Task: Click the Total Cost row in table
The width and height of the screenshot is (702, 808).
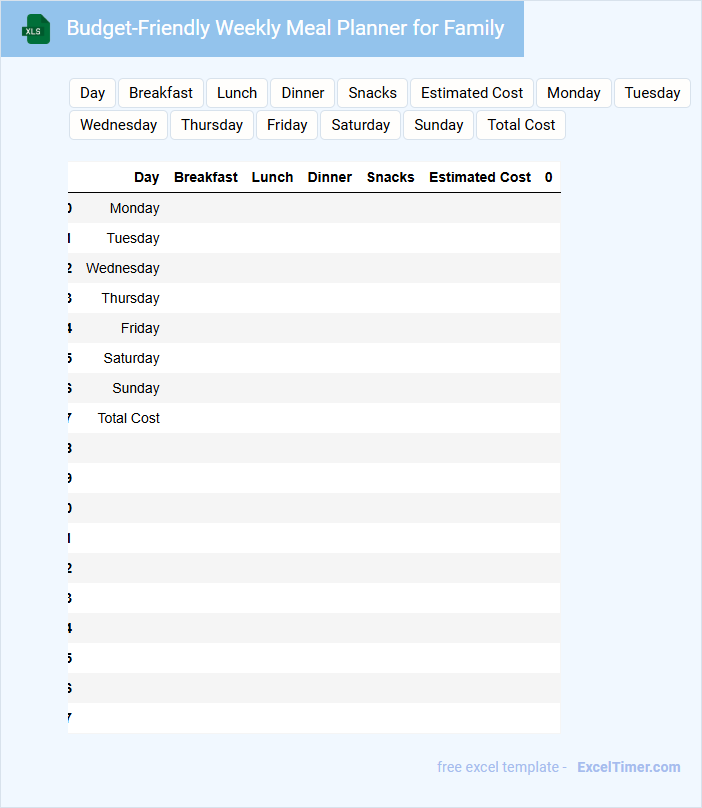Action: click(129, 418)
